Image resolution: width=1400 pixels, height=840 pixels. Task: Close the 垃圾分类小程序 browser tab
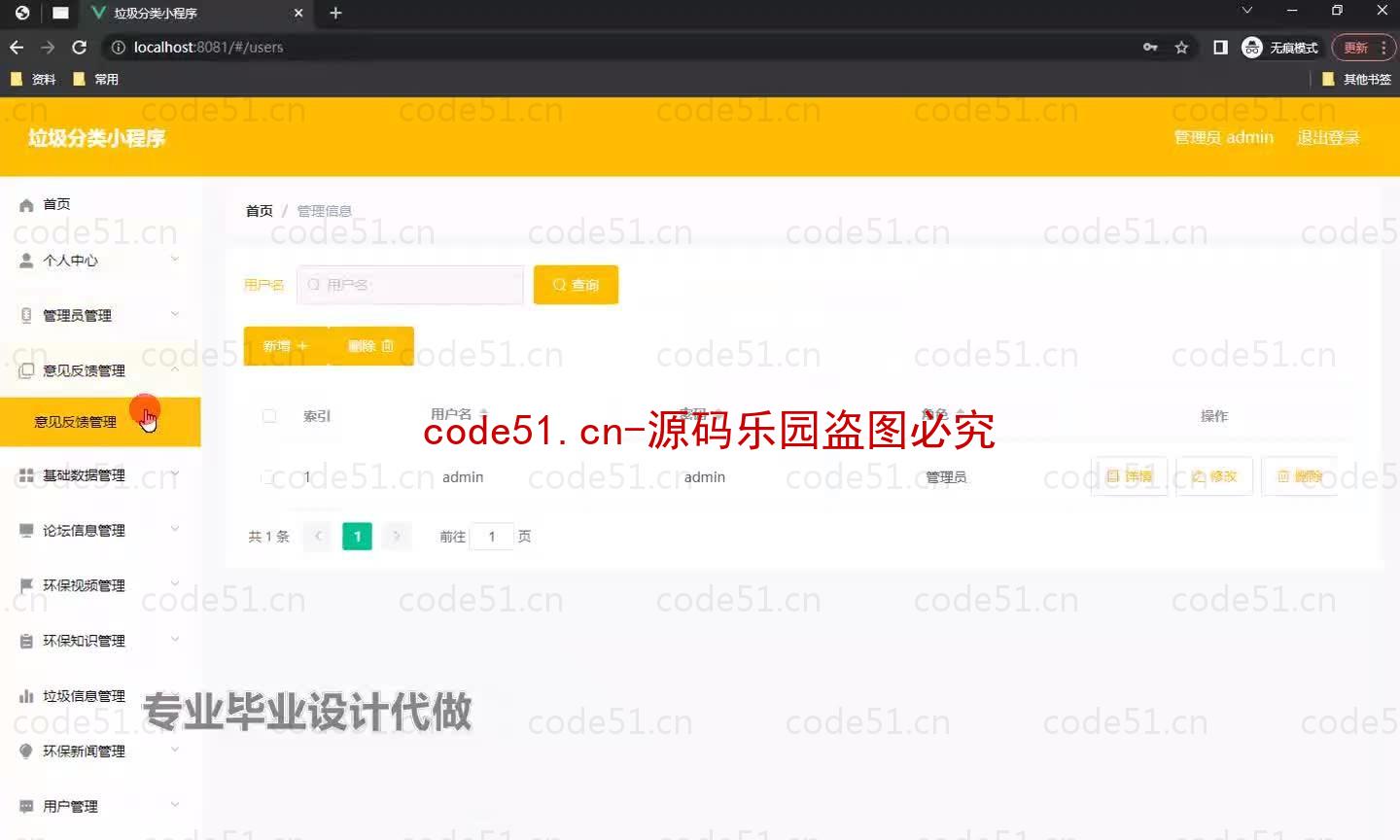[x=298, y=13]
